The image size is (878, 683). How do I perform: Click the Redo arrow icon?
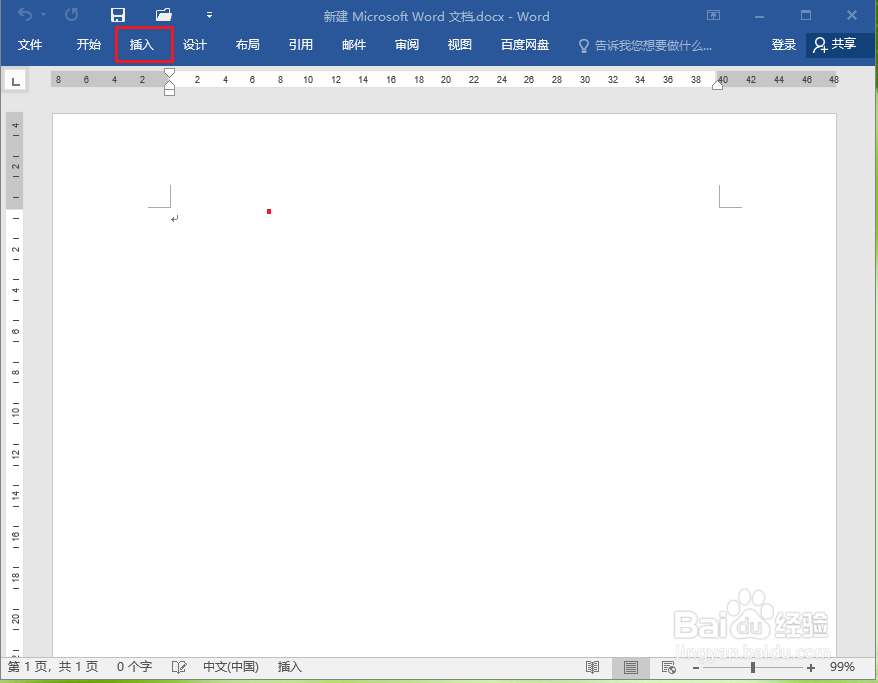coord(69,15)
